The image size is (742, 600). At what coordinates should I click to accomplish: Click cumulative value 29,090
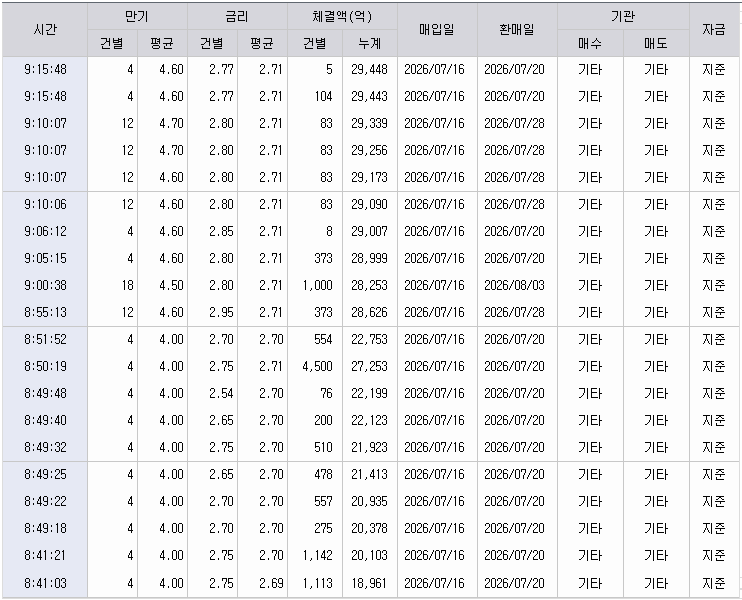(x=370, y=204)
